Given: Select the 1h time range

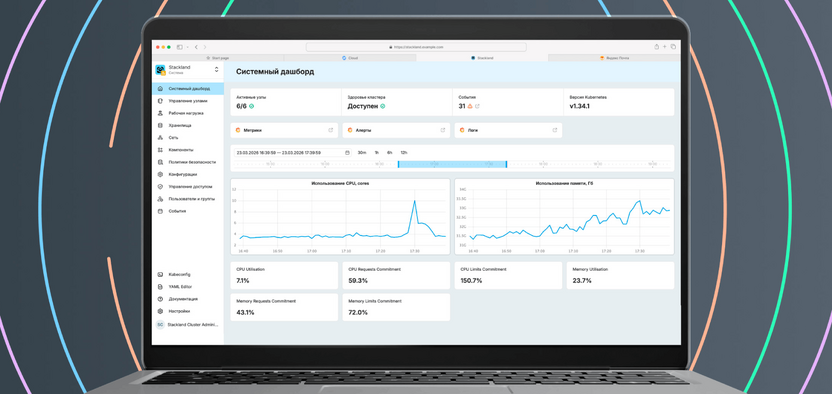Looking at the screenshot, I should click(376, 152).
